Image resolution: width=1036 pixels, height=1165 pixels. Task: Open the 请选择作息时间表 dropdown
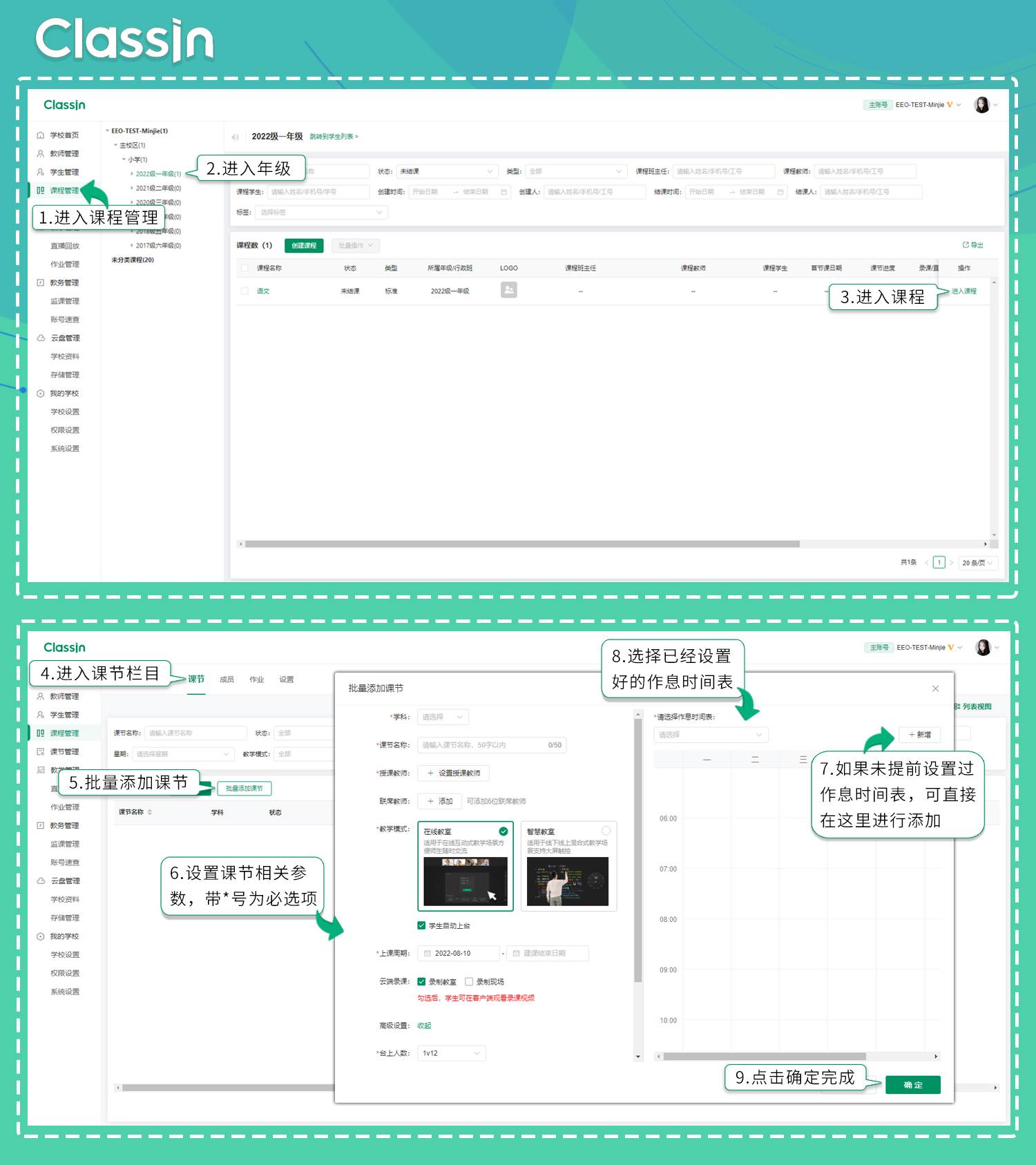(711, 735)
